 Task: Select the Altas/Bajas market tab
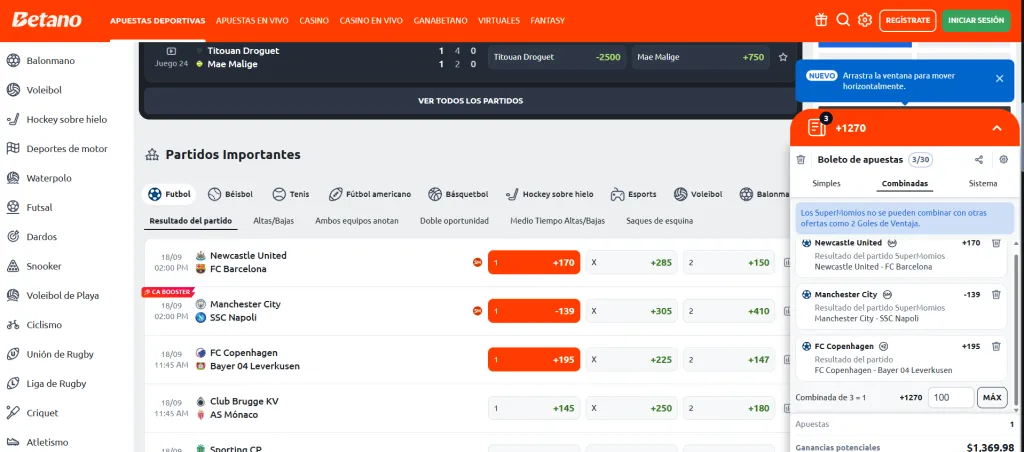click(273, 221)
